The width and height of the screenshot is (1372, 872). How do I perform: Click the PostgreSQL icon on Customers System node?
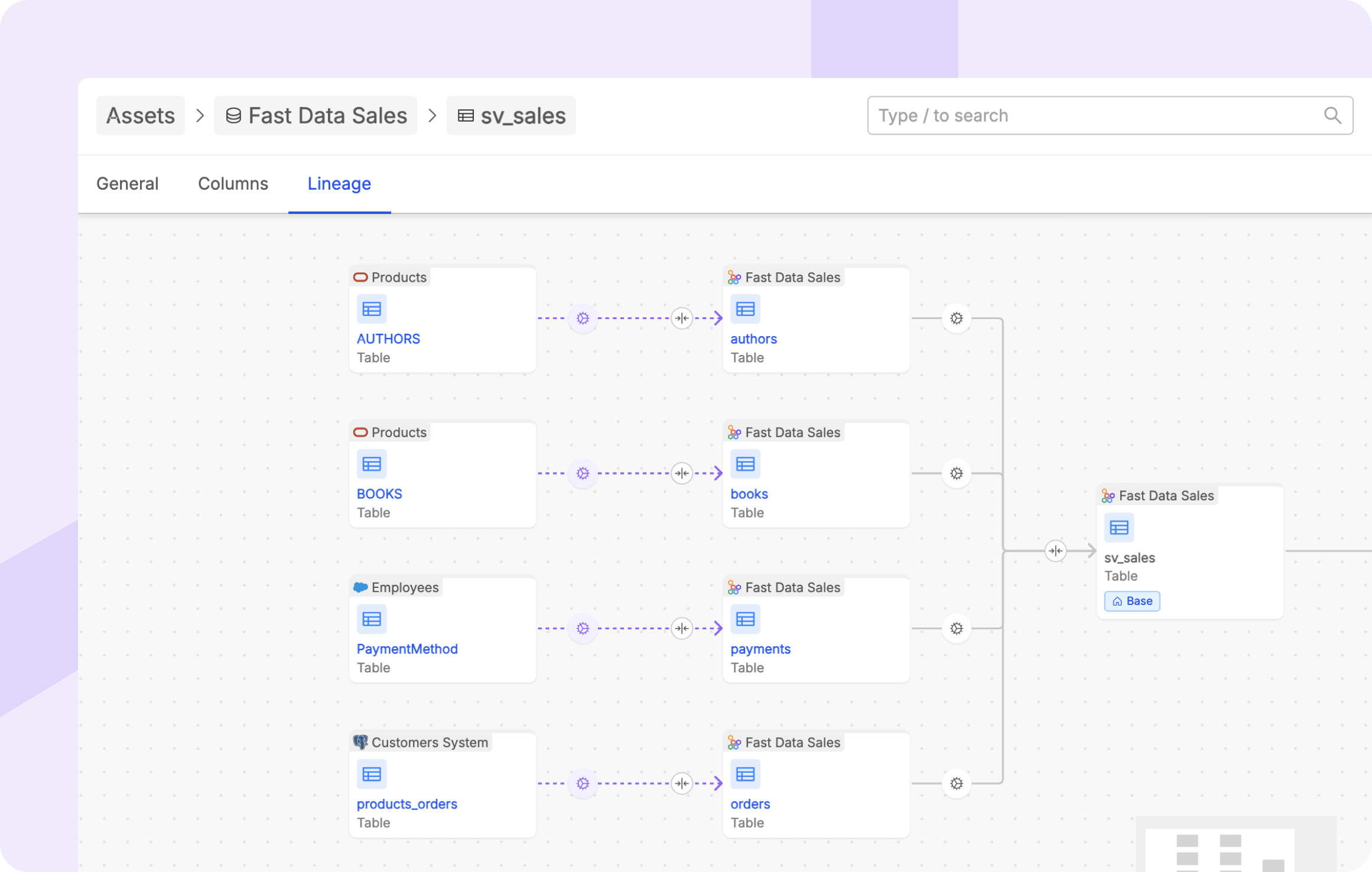[x=362, y=742]
